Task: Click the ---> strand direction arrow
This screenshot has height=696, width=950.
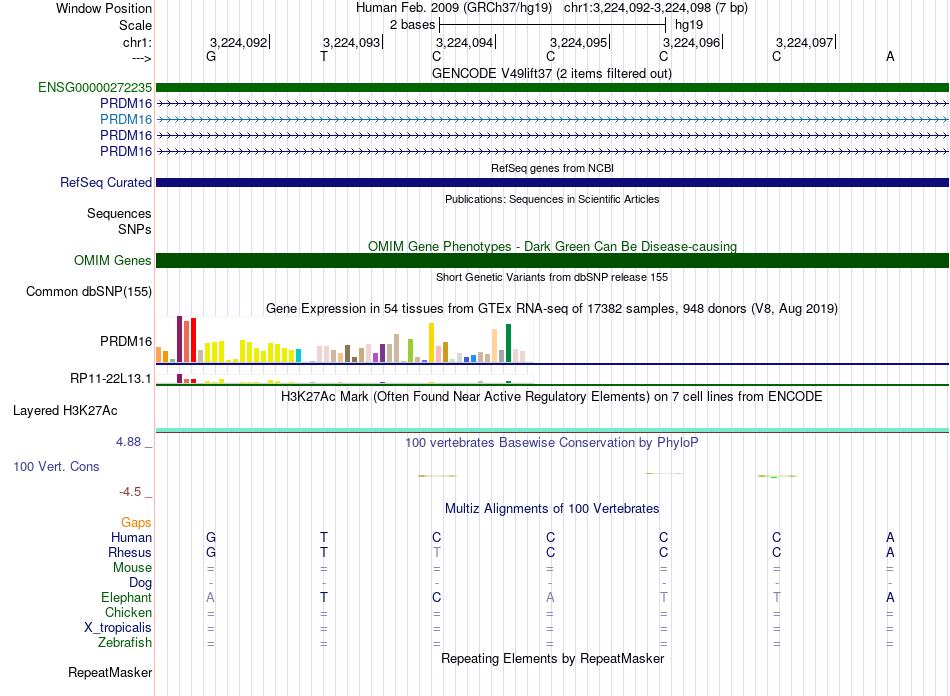Action: [142, 58]
